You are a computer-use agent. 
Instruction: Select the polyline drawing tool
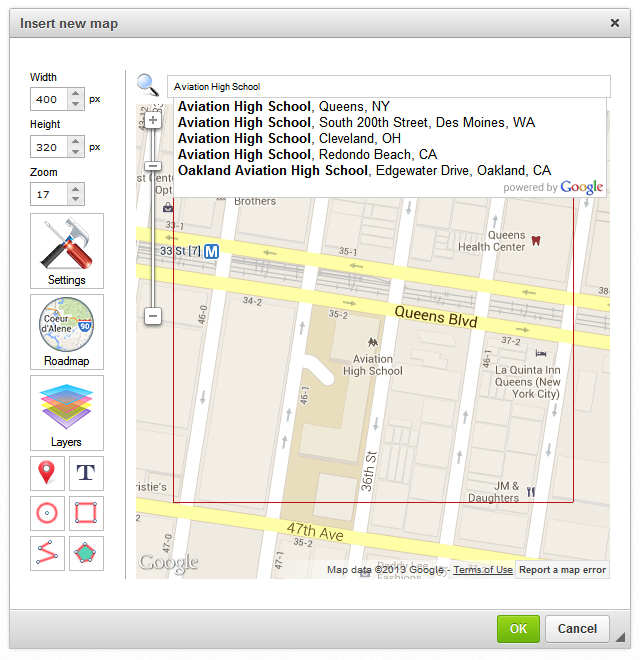tap(47, 553)
